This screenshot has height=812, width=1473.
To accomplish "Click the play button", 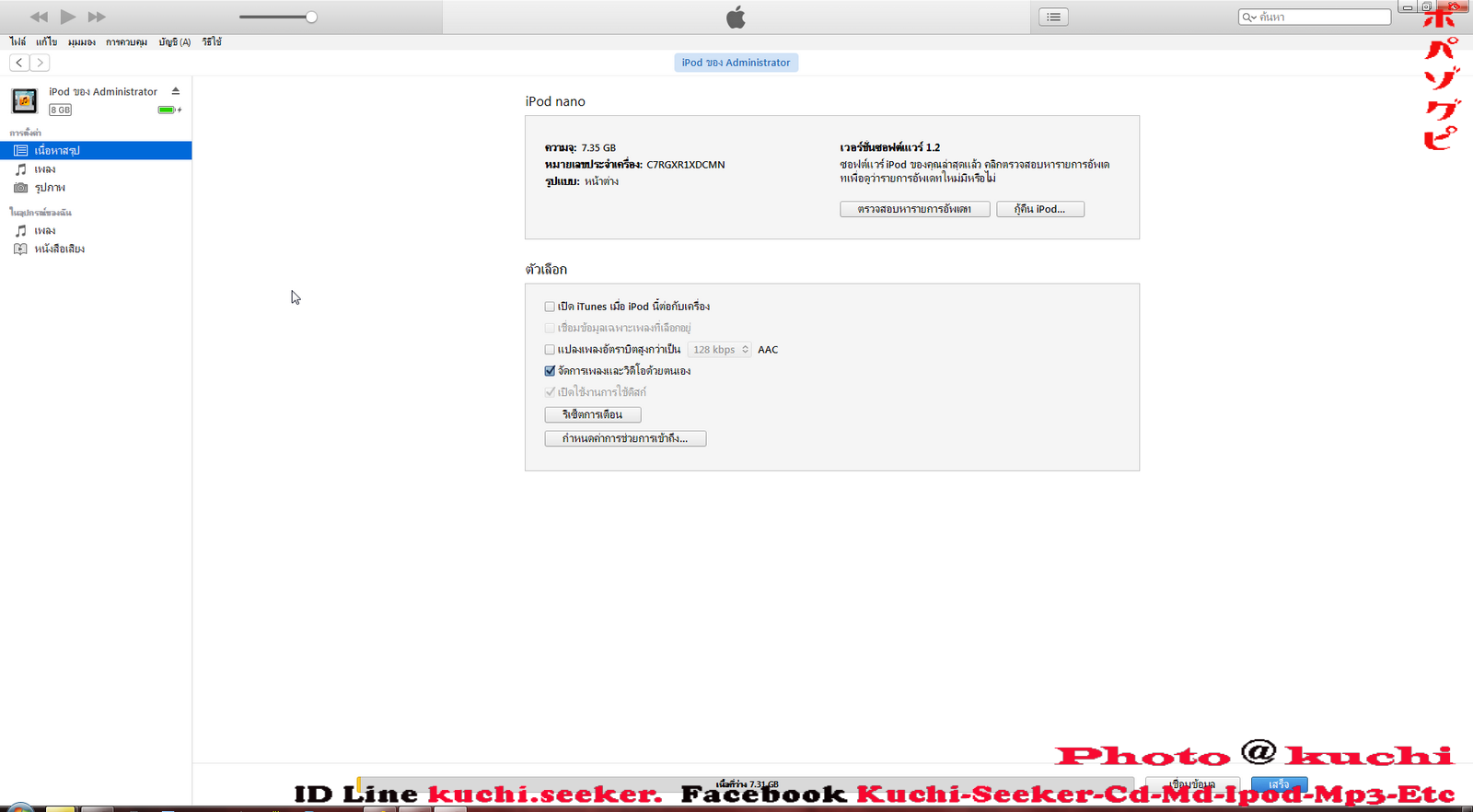I will click(68, 17).
